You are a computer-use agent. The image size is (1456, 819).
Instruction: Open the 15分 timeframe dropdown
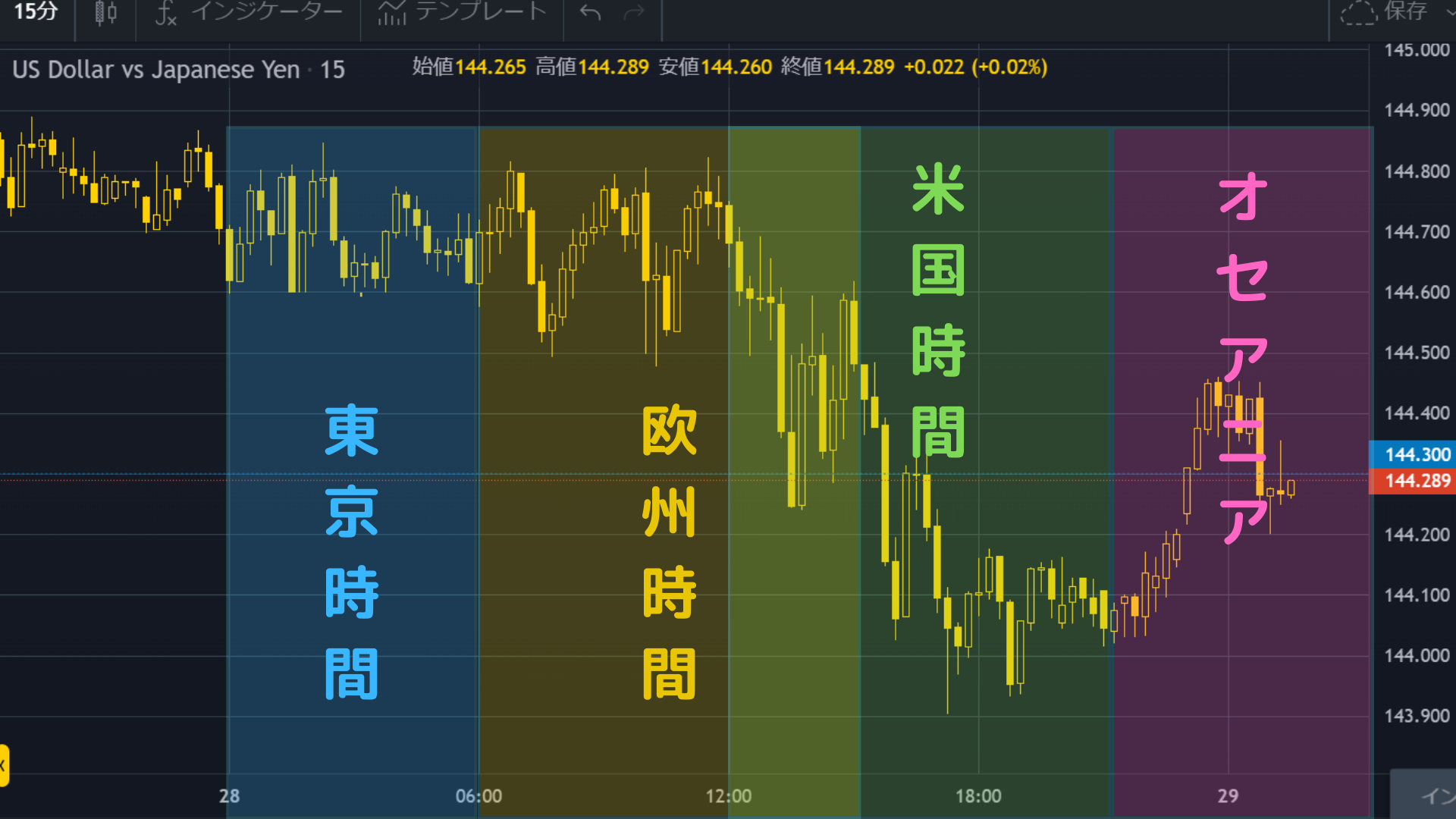click(36, 11)
